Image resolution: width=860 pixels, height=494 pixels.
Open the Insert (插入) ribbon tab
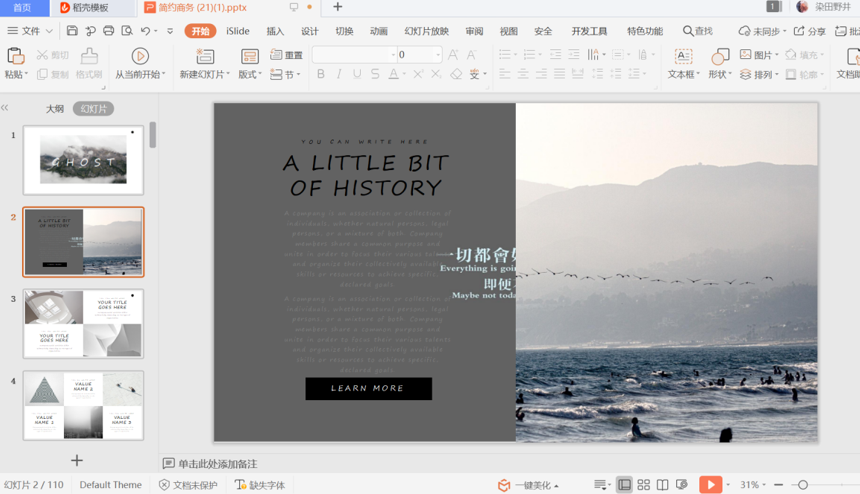point(275,31)
